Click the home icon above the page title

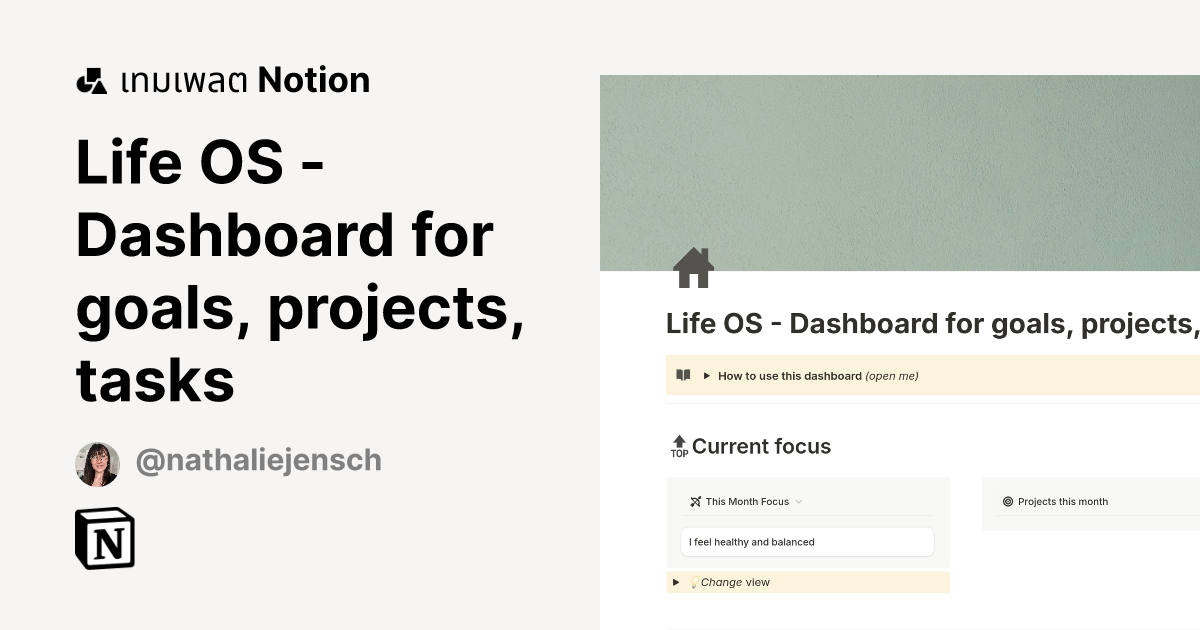pyautogui.click(x=693, y=266)
